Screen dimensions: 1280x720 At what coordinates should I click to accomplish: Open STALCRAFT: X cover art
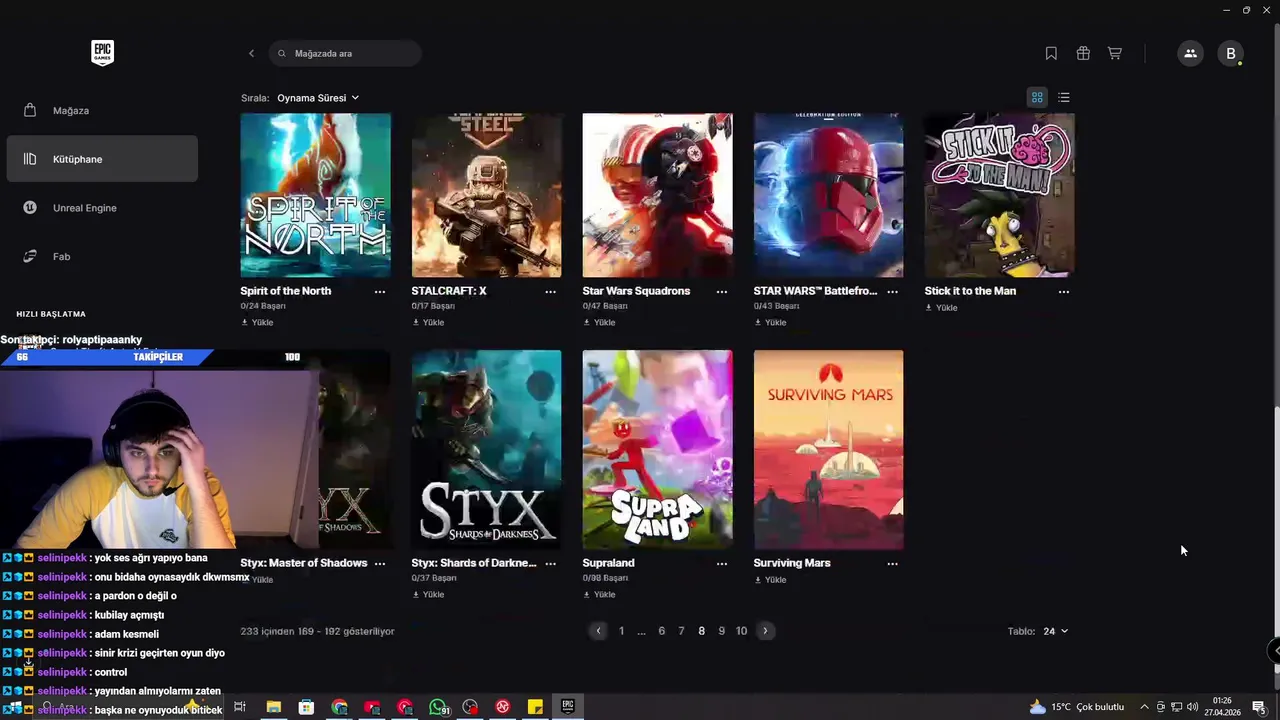pyautogui.click(x=487, y=195)
